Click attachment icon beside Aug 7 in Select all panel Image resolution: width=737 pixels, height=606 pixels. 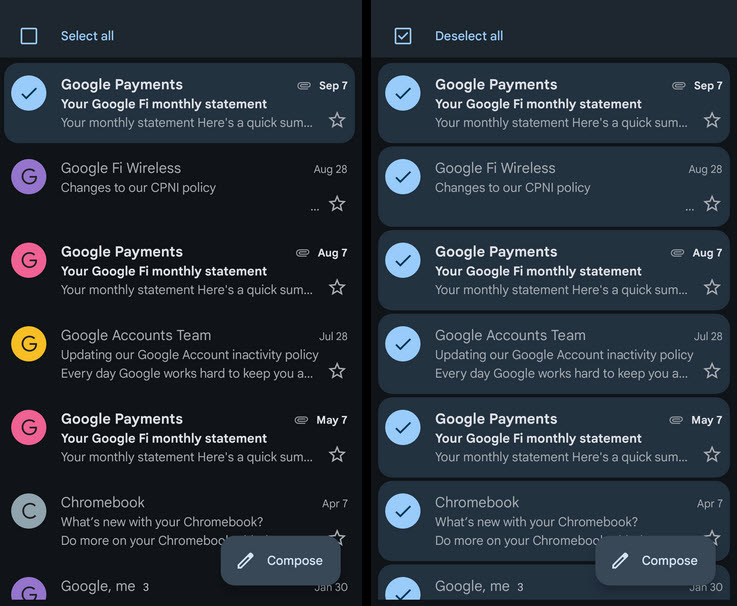pyautogui.click(x=302, y=253)
